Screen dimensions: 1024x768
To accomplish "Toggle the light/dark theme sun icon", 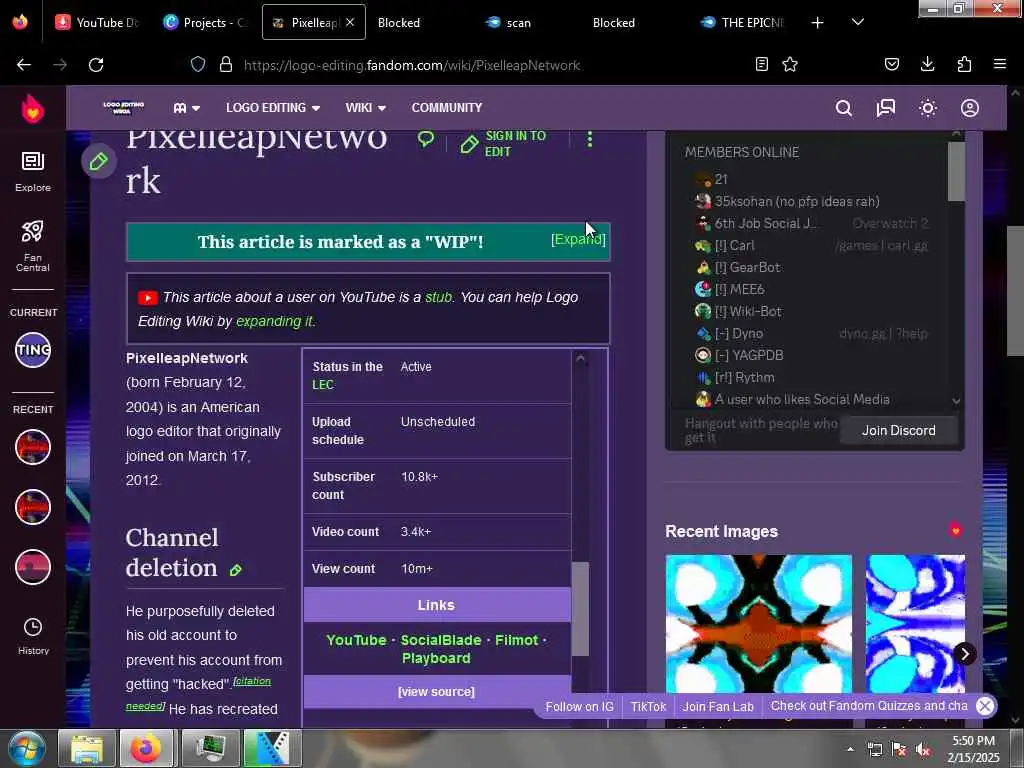I will coord(928,108).
